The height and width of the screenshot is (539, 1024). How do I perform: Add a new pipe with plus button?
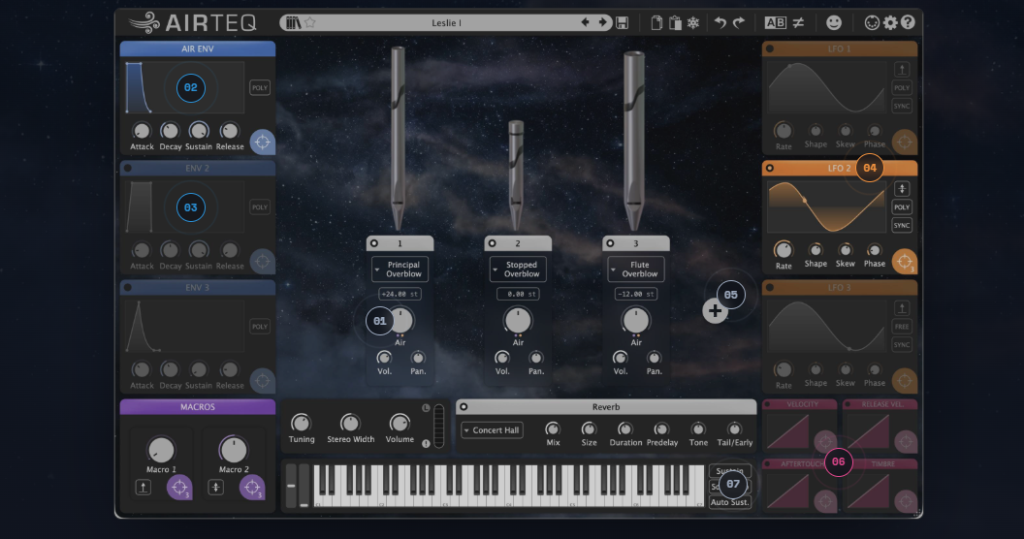pos(714,311)
